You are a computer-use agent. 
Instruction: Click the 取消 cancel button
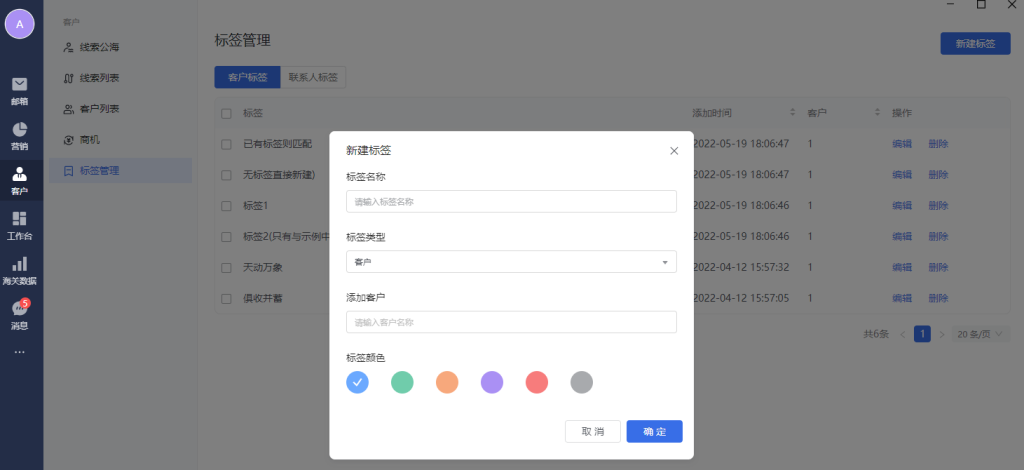593,431
